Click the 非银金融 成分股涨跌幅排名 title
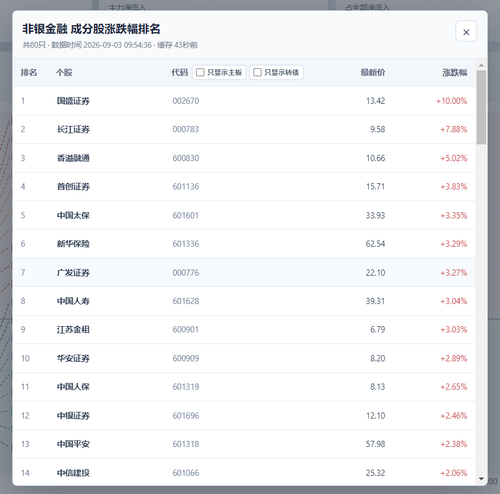Image resolution: width=500 pixels, height=494 pixels. pos(91,29)
